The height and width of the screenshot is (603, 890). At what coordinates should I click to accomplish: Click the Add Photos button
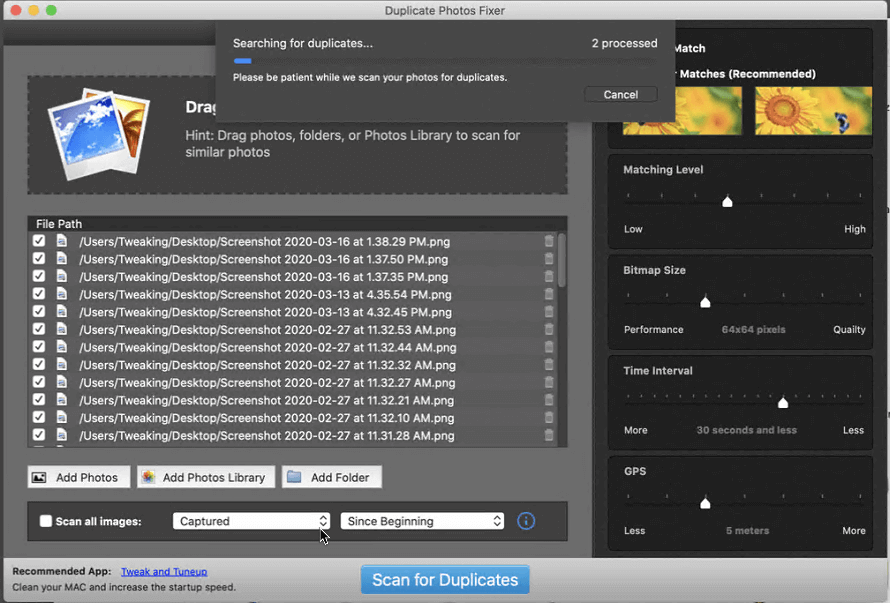coord(79,477)
